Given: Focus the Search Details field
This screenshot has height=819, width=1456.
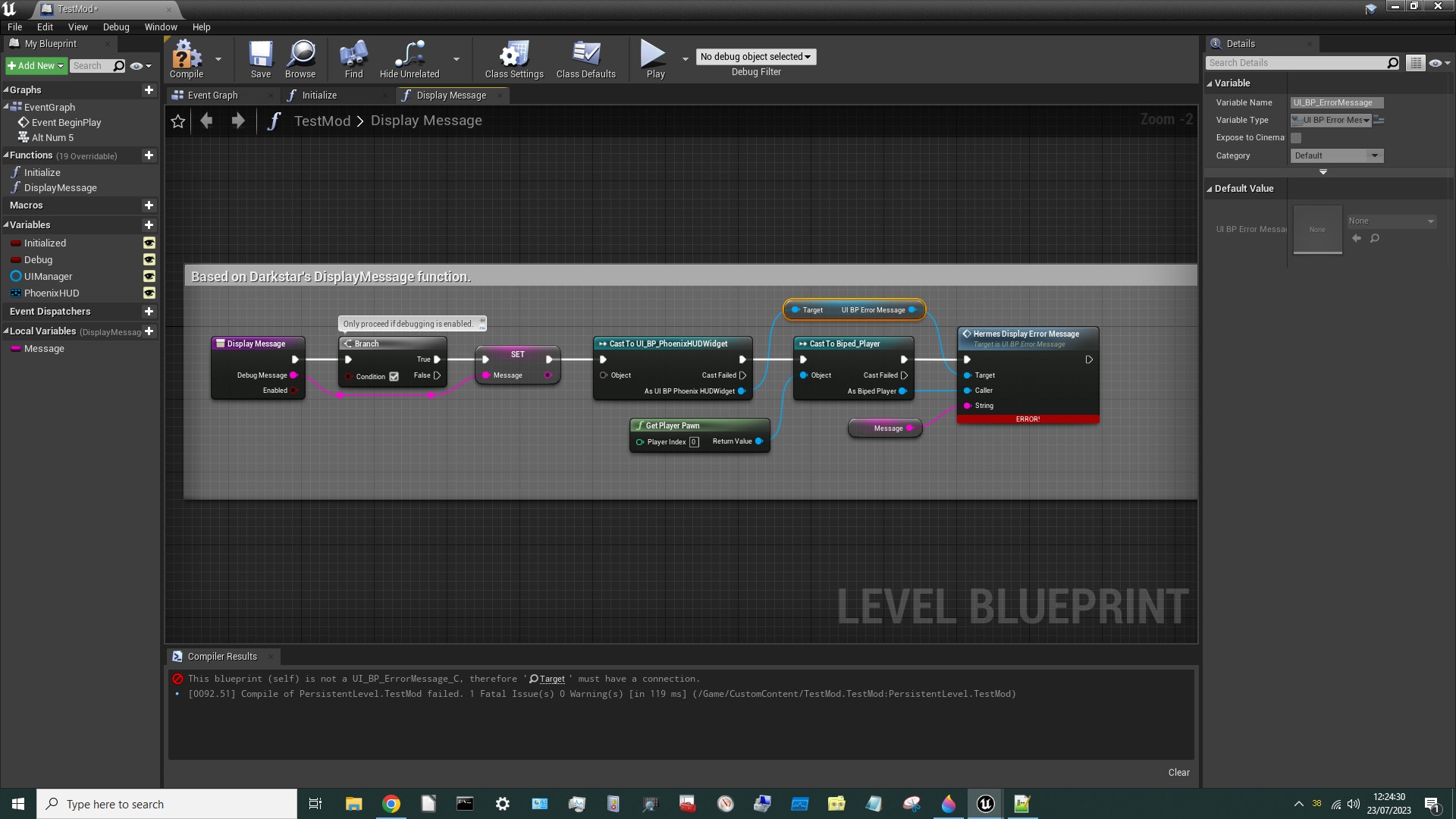Looking at the screenshot, I should coord(1296,63).
